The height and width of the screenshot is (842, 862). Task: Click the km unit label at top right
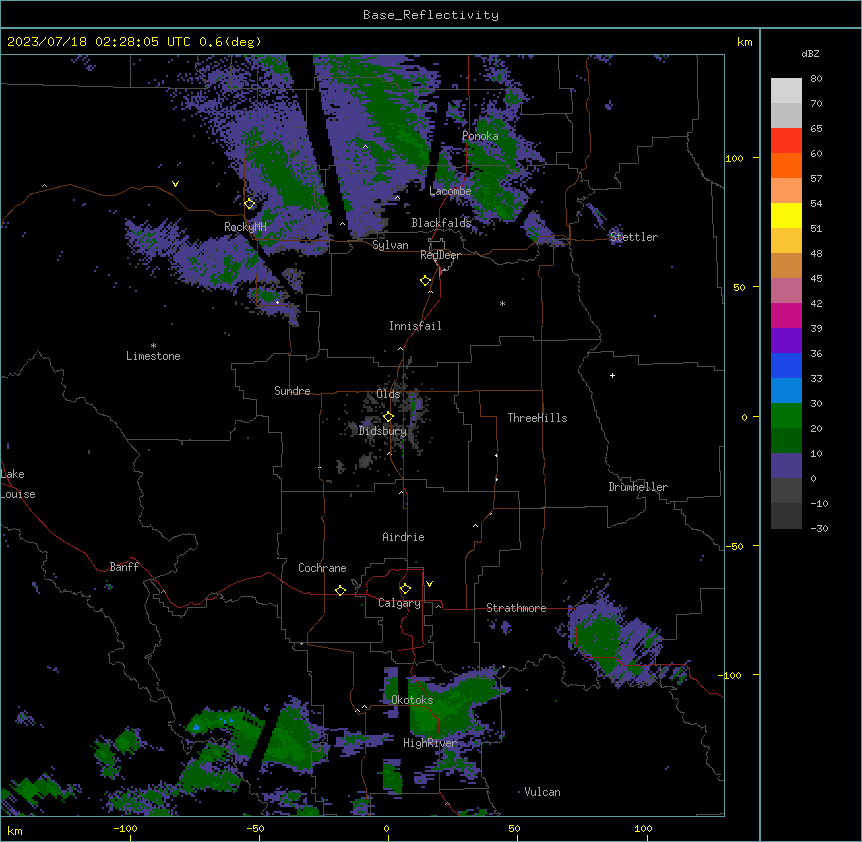[x=745, y=42]
